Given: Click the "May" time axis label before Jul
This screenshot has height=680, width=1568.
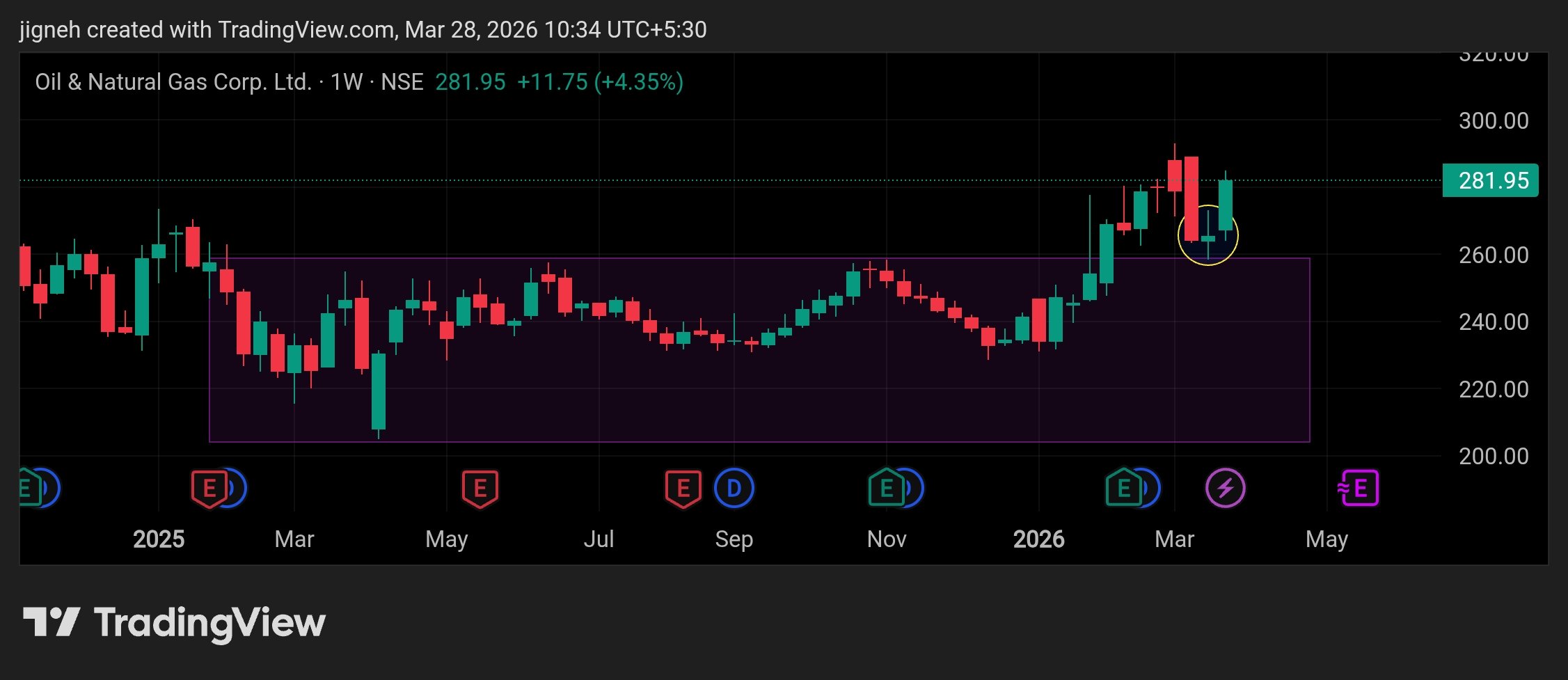Looking at the screenshot, I should [x=447, y=540].
